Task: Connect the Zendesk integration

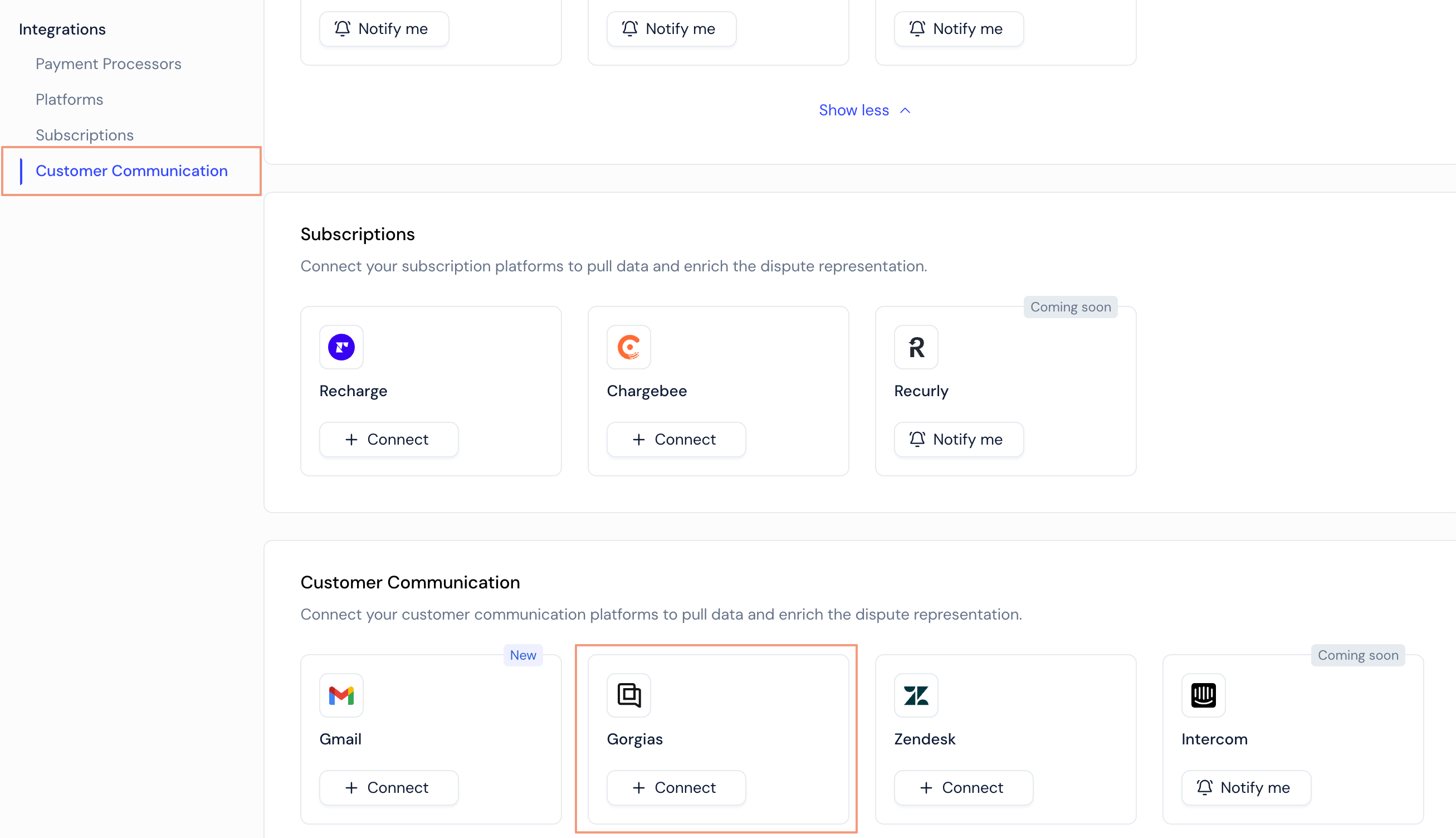Action: click(x=963, y=787)
